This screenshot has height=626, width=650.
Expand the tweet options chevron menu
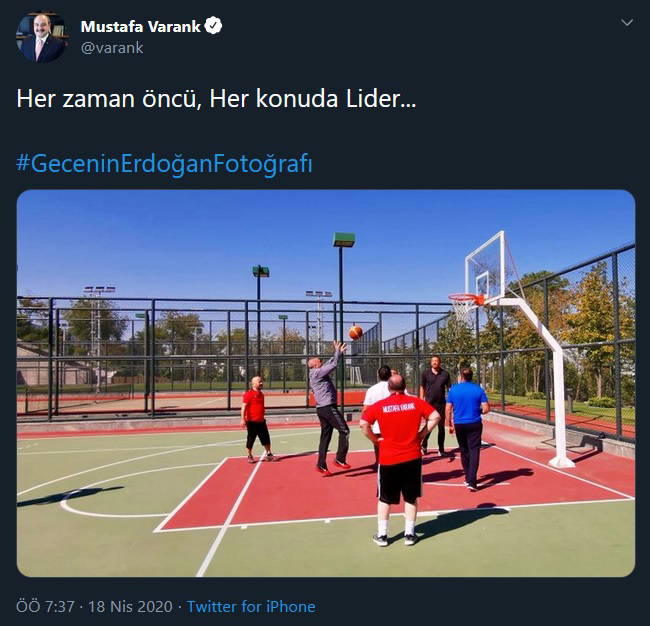pos(627,22)
